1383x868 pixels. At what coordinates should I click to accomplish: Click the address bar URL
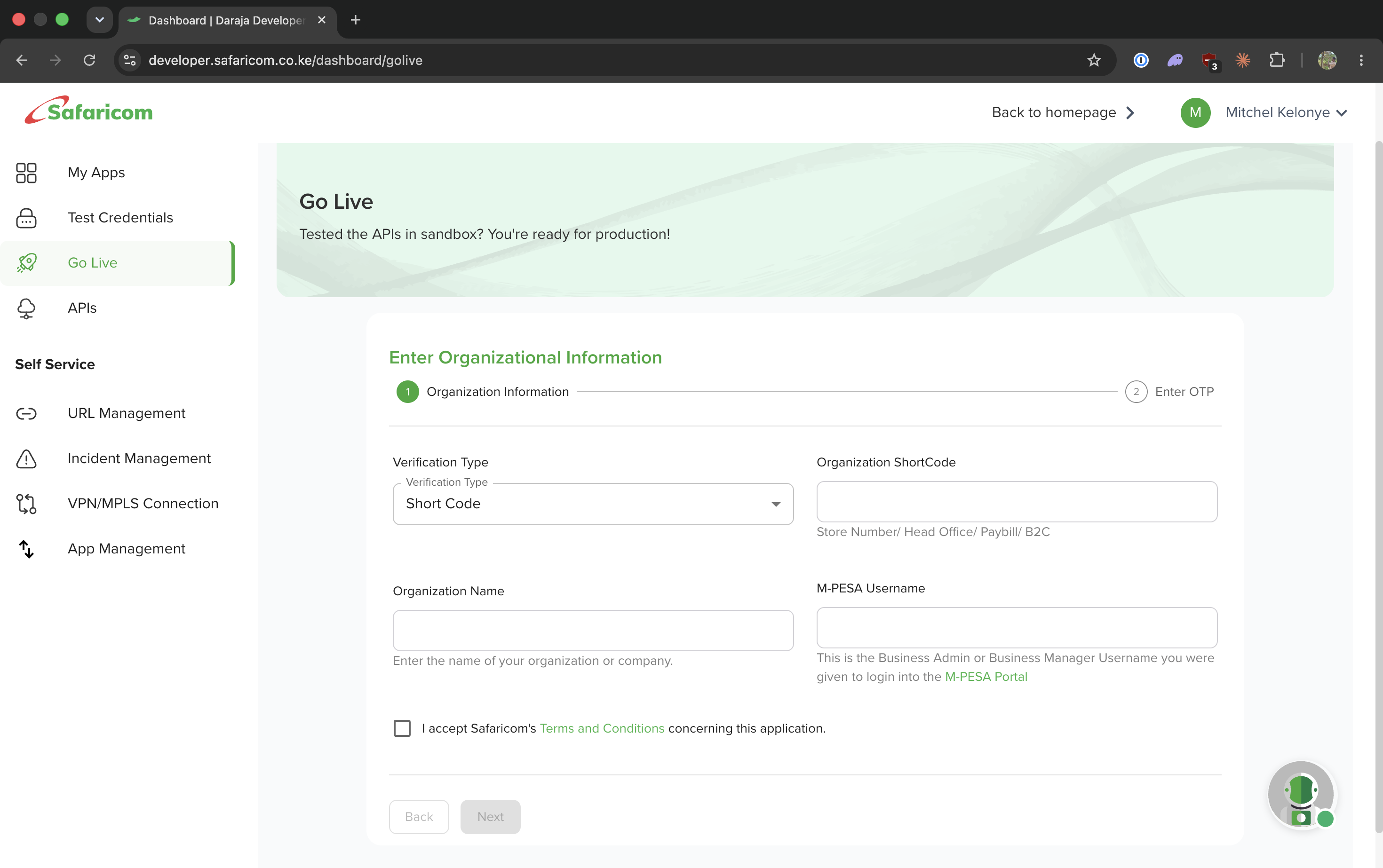click(286, 60)
